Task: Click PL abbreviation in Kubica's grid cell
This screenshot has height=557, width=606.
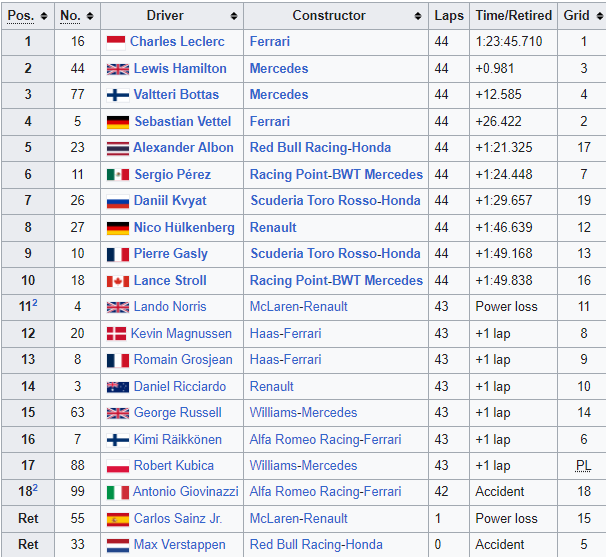Action: 583,465
